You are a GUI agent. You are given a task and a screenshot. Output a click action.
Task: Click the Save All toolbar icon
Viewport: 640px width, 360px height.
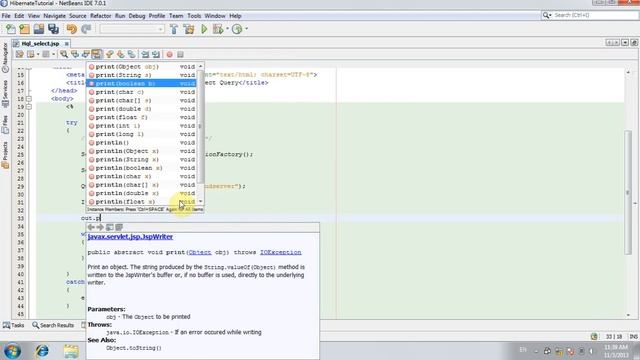[x=53, y=29]
